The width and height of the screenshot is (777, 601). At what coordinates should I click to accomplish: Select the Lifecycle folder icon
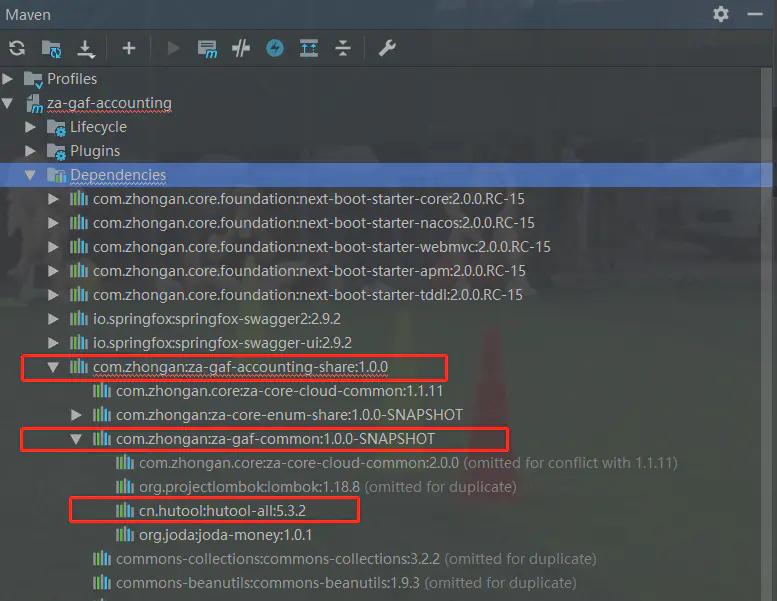pyautogui.click(x=56, y=127)
